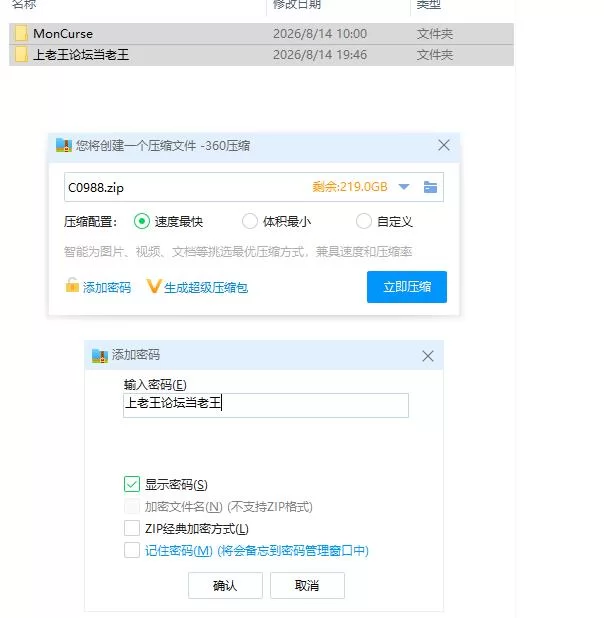Click the 360压缩 app icon in compress dialog title
604x618 pixels.
(x=63, y=145)
